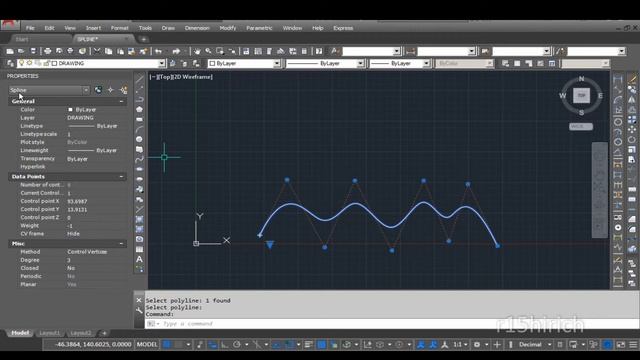The height and width of the screenshot is (360, 640).
Task: Toggle PICKADD icon in Properties panel
Action: click(98, 90)
